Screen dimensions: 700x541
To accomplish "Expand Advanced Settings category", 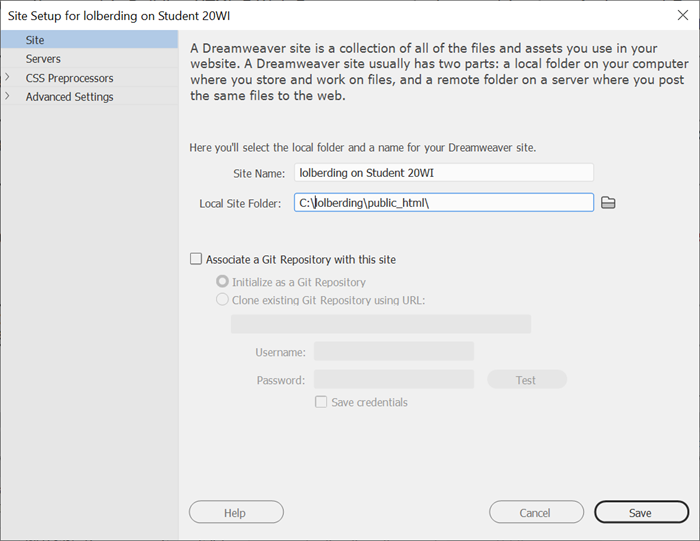I will (7, 96).
